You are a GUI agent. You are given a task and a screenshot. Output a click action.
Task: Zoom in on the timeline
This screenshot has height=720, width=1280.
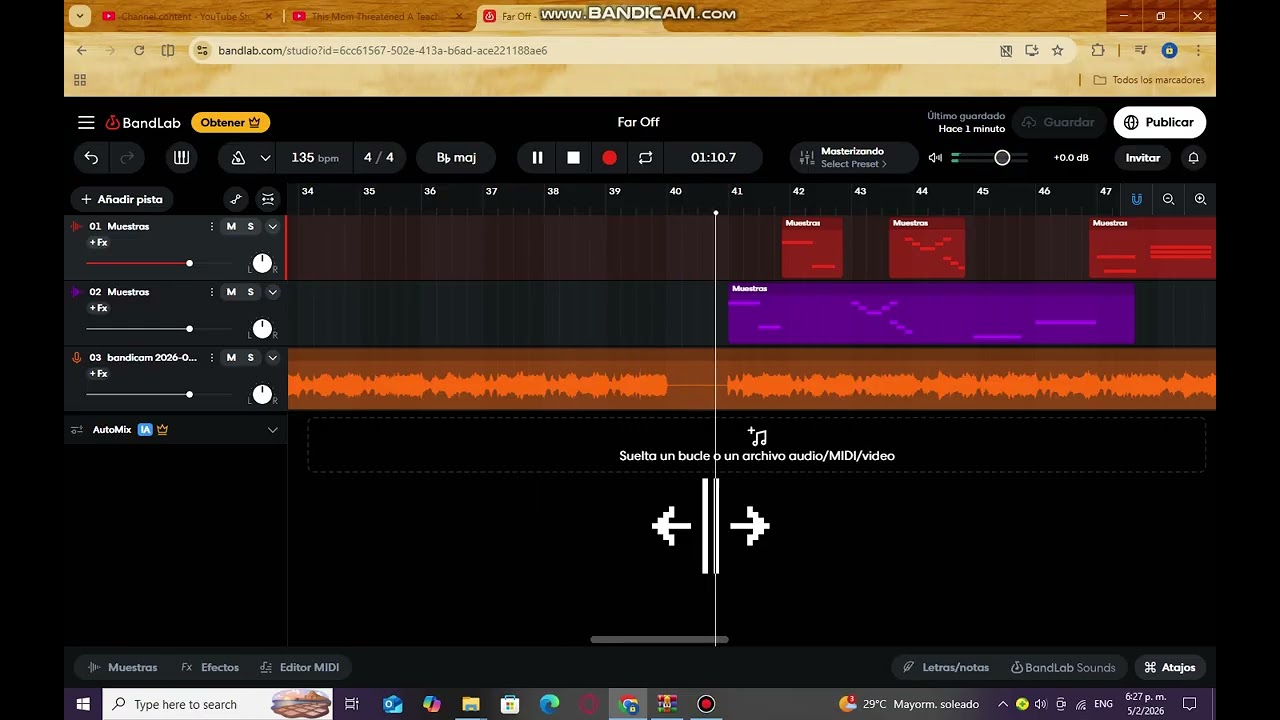click(1200, 199)
